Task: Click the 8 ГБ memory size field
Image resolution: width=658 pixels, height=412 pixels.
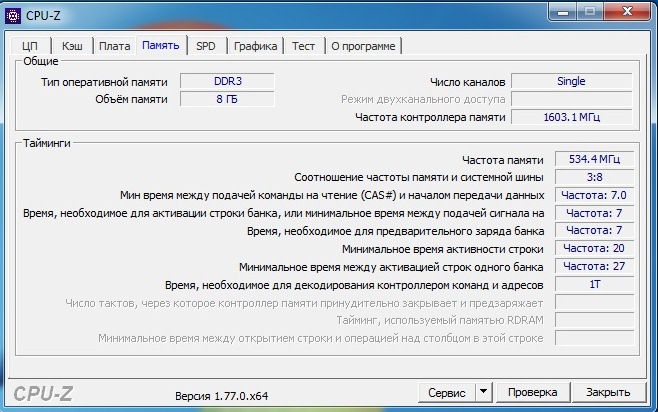Action: coord(227,99)
